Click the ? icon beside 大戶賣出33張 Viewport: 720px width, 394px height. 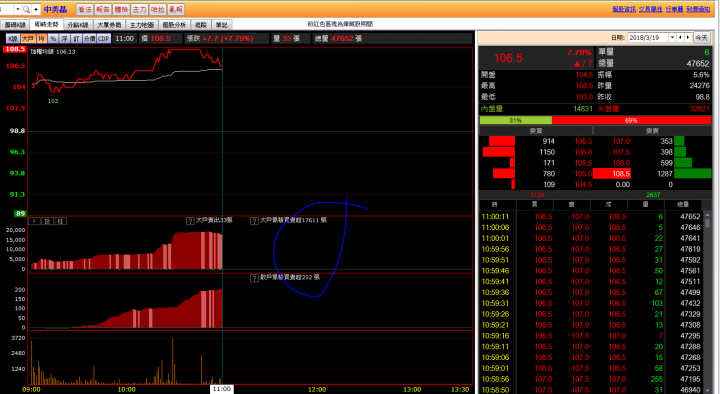(x=190, y=221)
